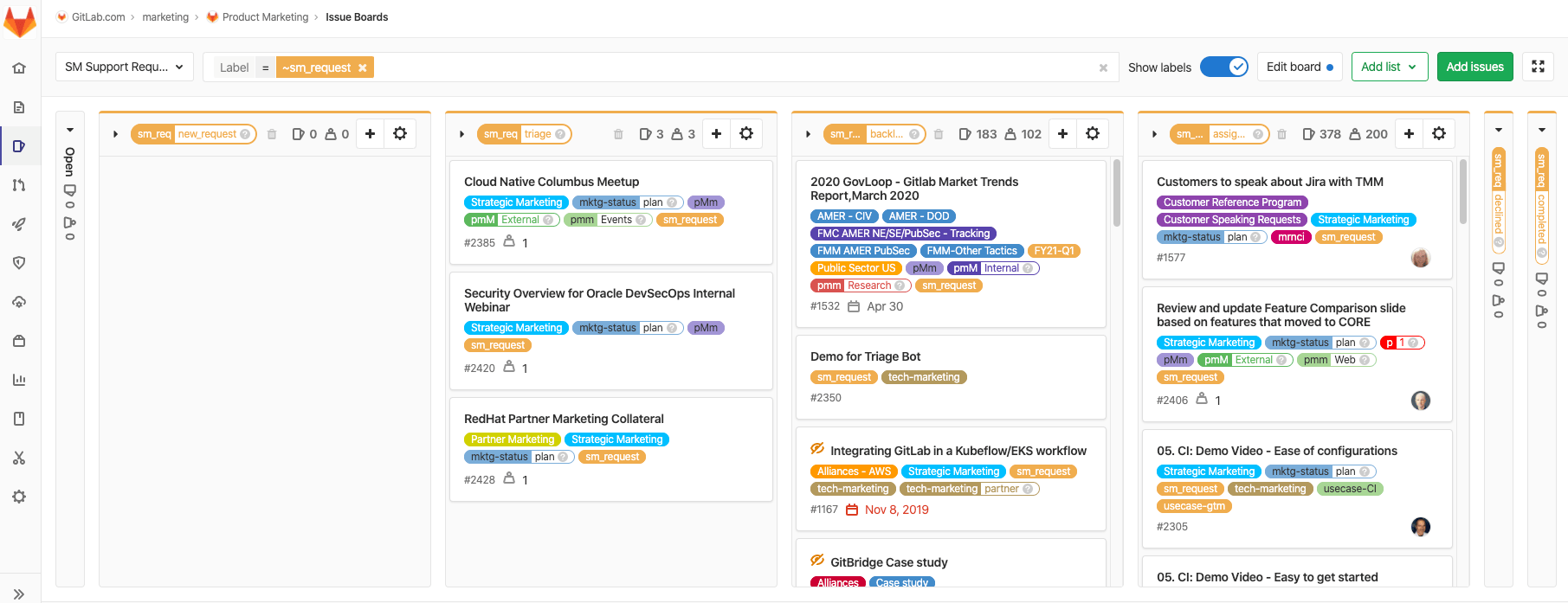Add new issue to triage list
This screenshot has width=1568, height=603.
click(x=716, y=134)
